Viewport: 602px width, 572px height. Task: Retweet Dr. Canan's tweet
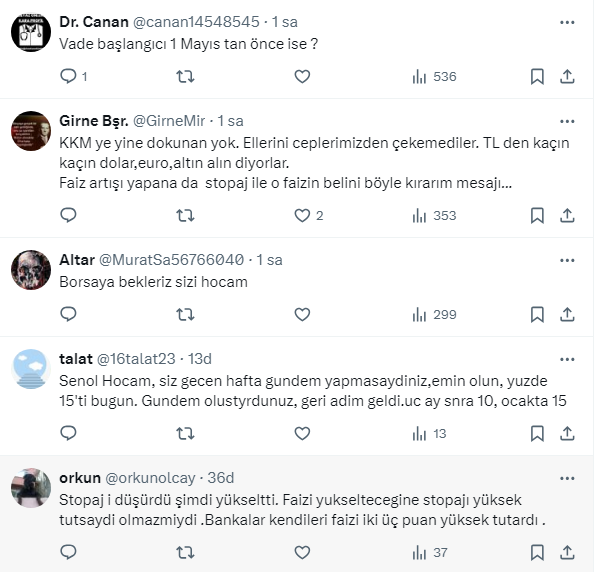(x=185, y=76)
